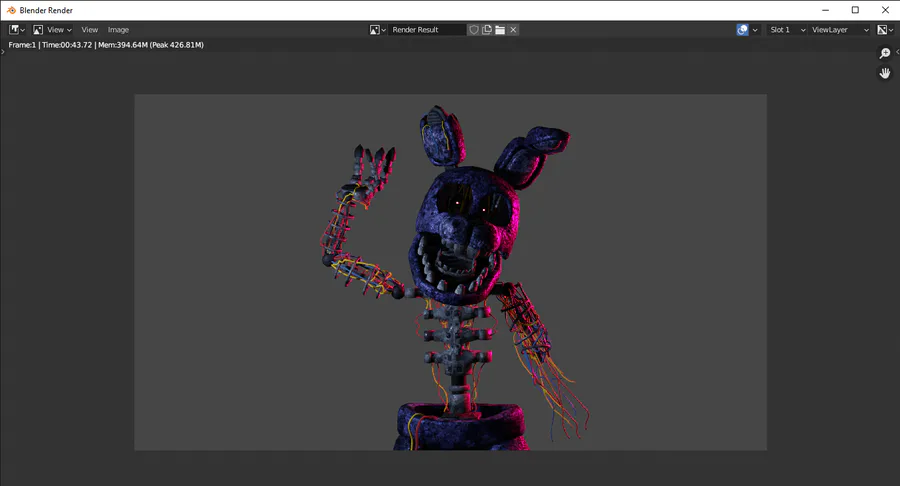Open the View menu

(x=90, y=30)
